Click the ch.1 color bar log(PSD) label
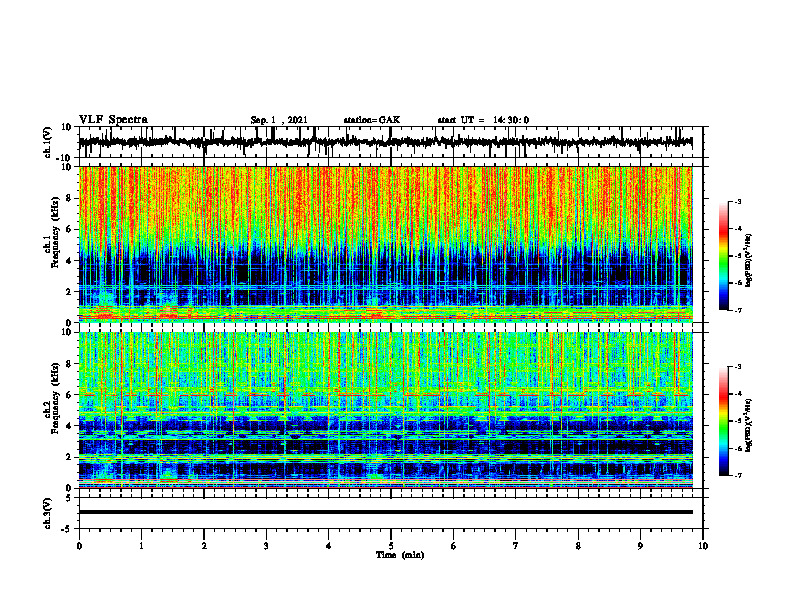The image size is (792, 612). click(x=749, y=260)
